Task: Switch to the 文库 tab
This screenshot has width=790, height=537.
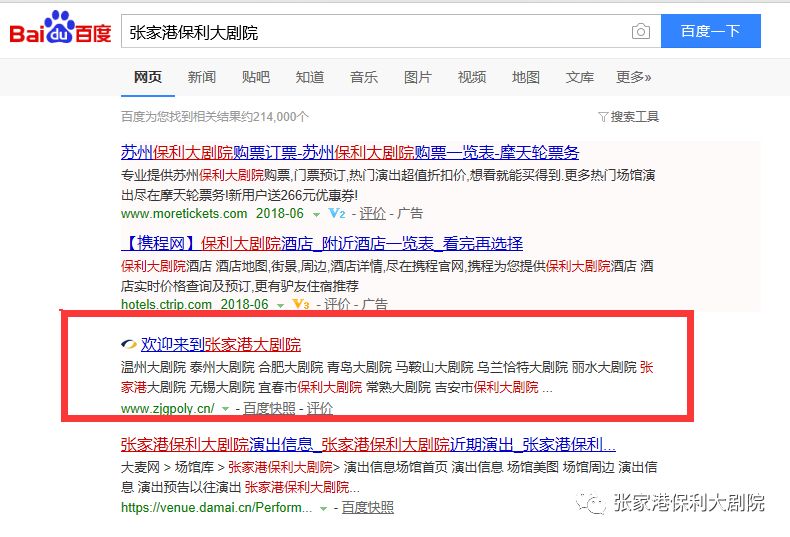Action: (579, 77)
